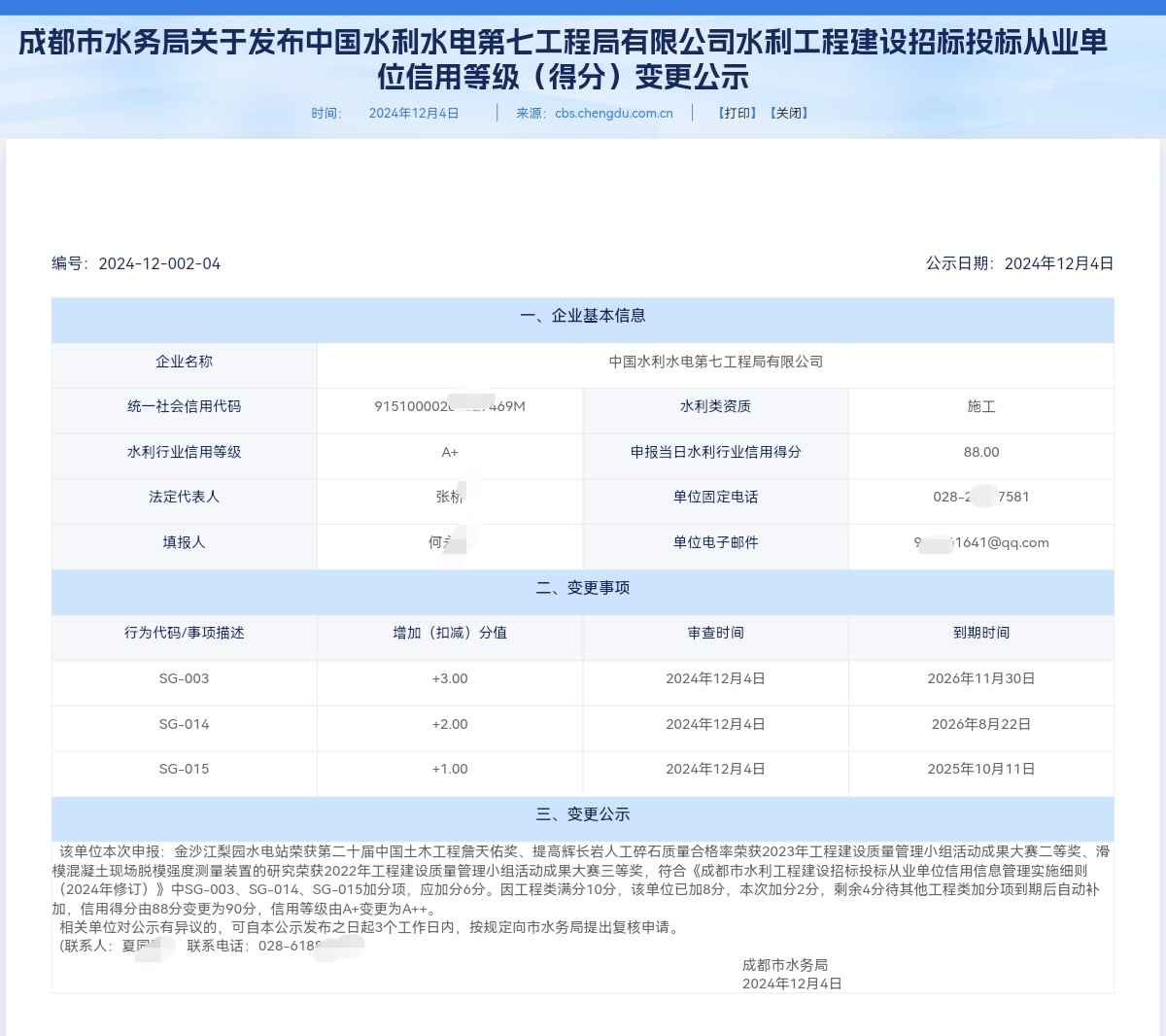1166x1036 pixels.
Task: Click the SG-003 row review date
Action: coord(716,678)
